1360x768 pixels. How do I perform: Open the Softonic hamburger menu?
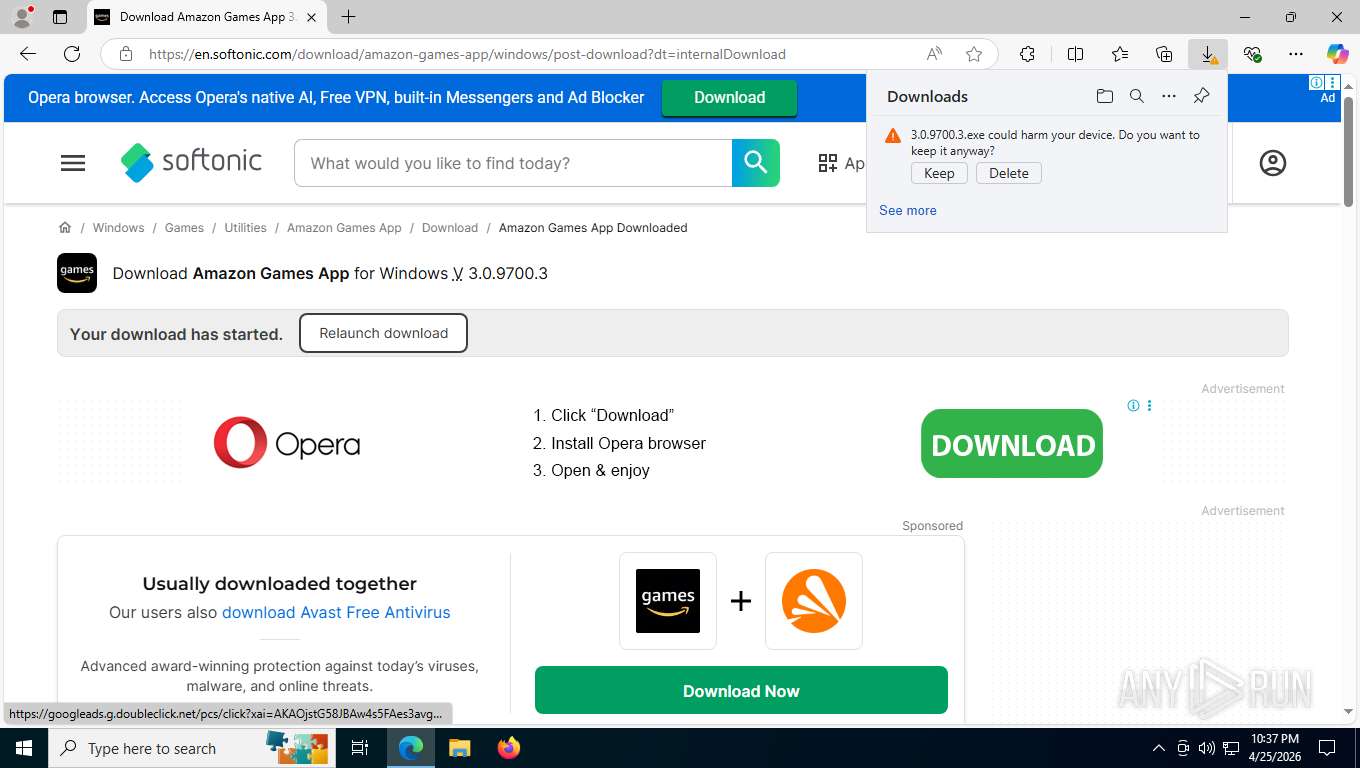tap(73, 163)
